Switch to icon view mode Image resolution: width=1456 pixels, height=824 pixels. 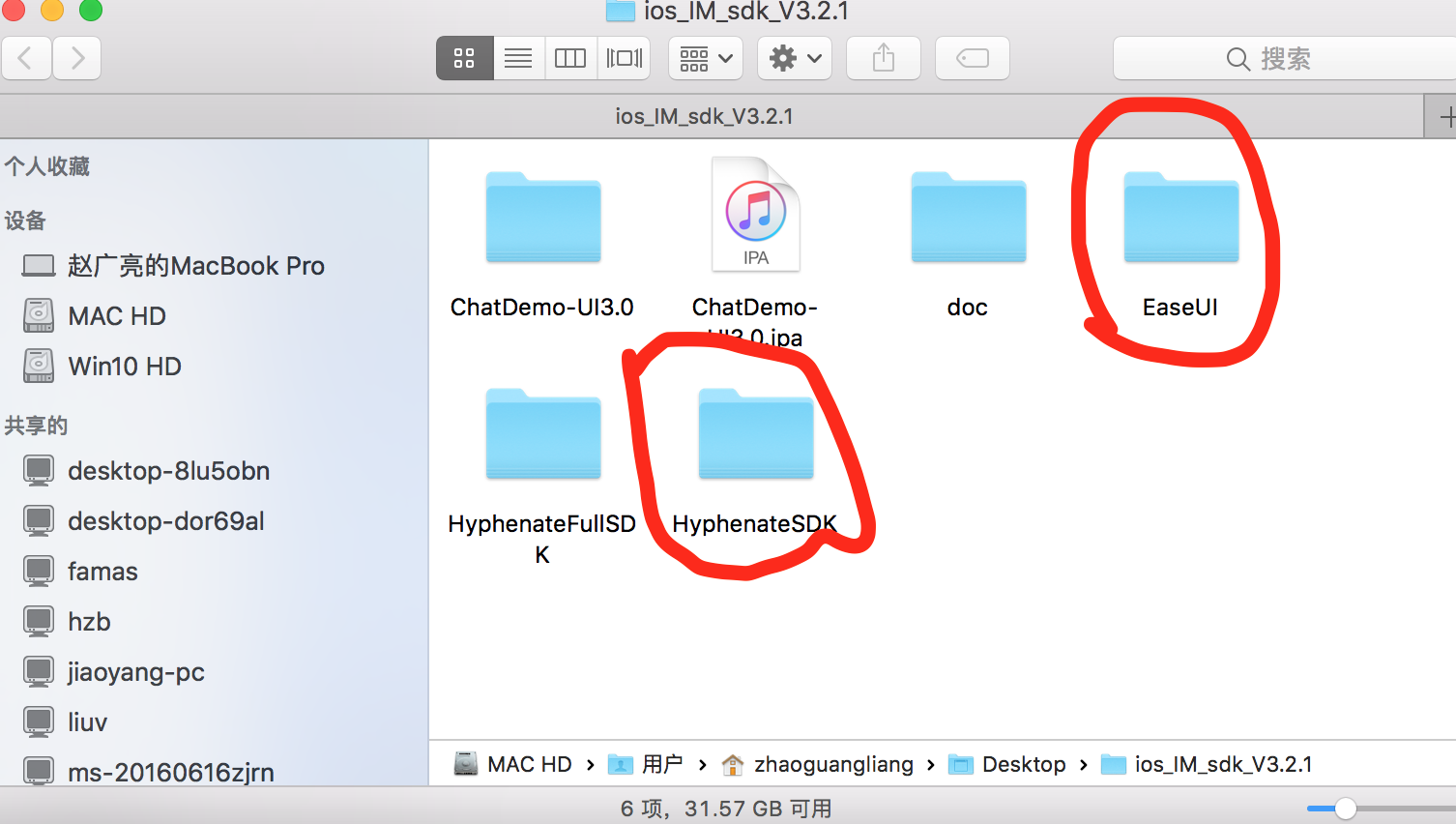coord(464,59)
